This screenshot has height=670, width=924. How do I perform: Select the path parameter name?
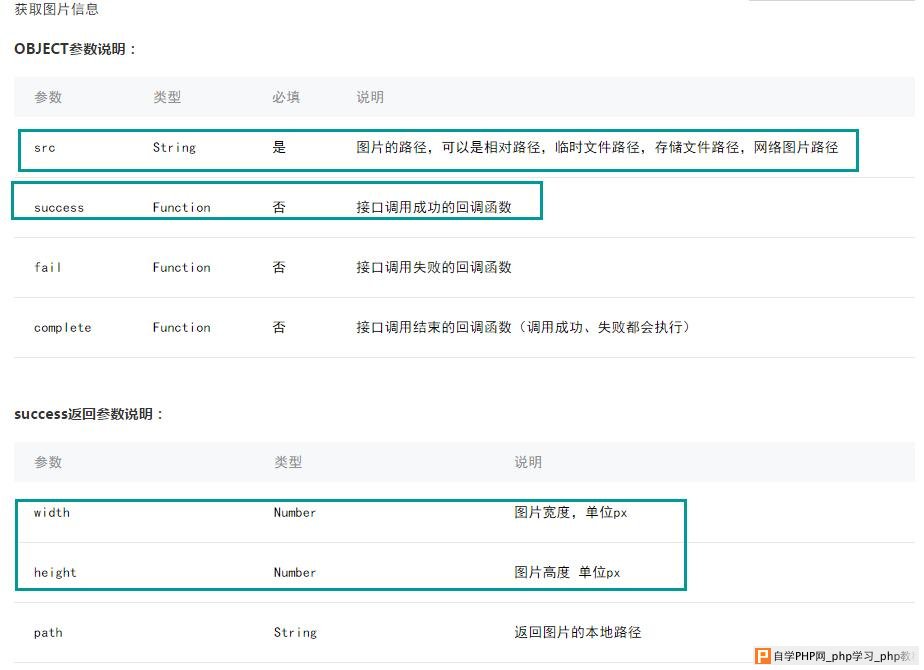pyautogui.click(x=48, y=633)
